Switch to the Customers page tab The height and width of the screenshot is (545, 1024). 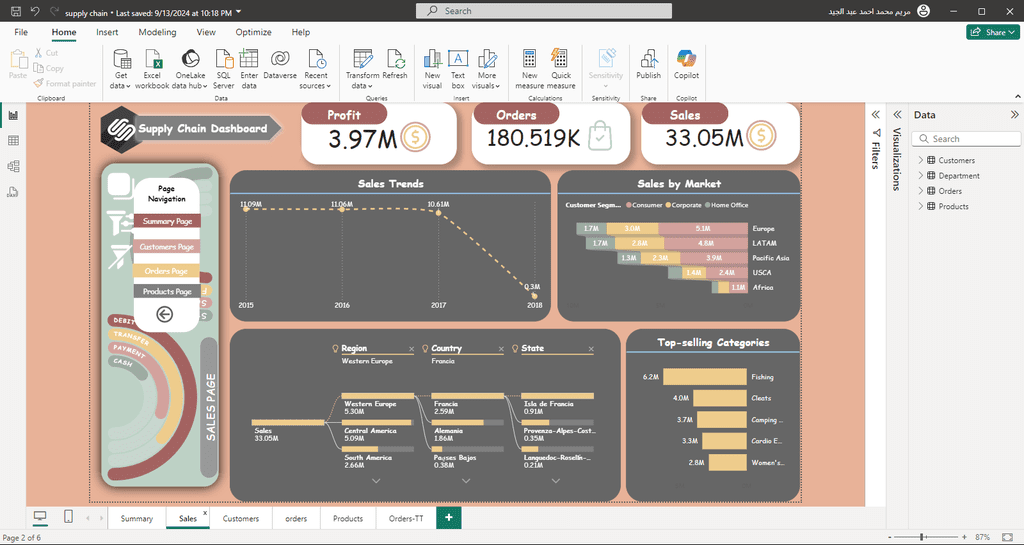click(x=240, y=518)
